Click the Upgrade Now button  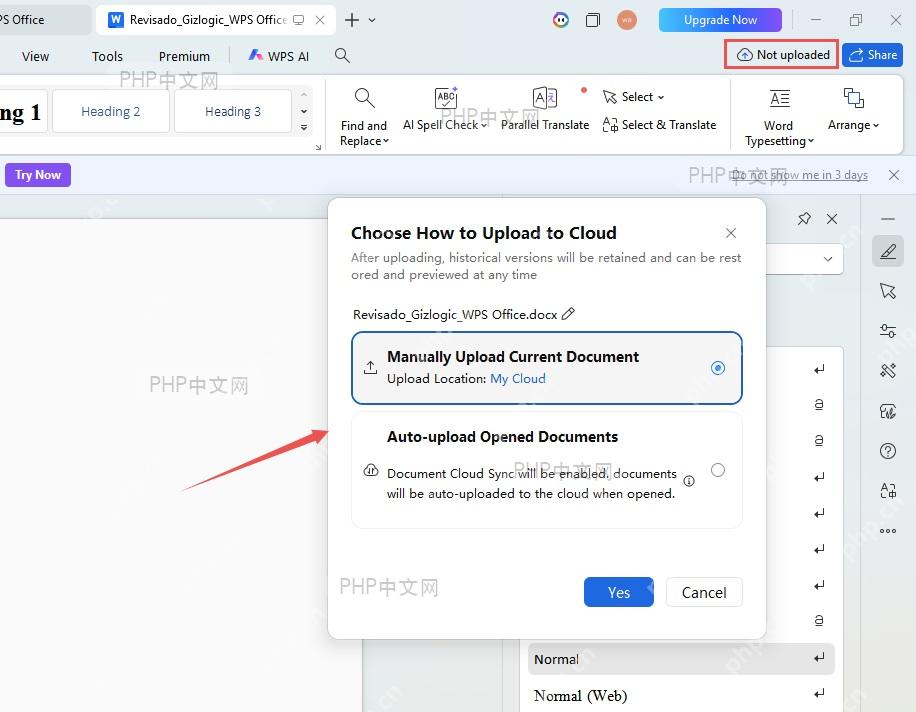tap(720, 20)
